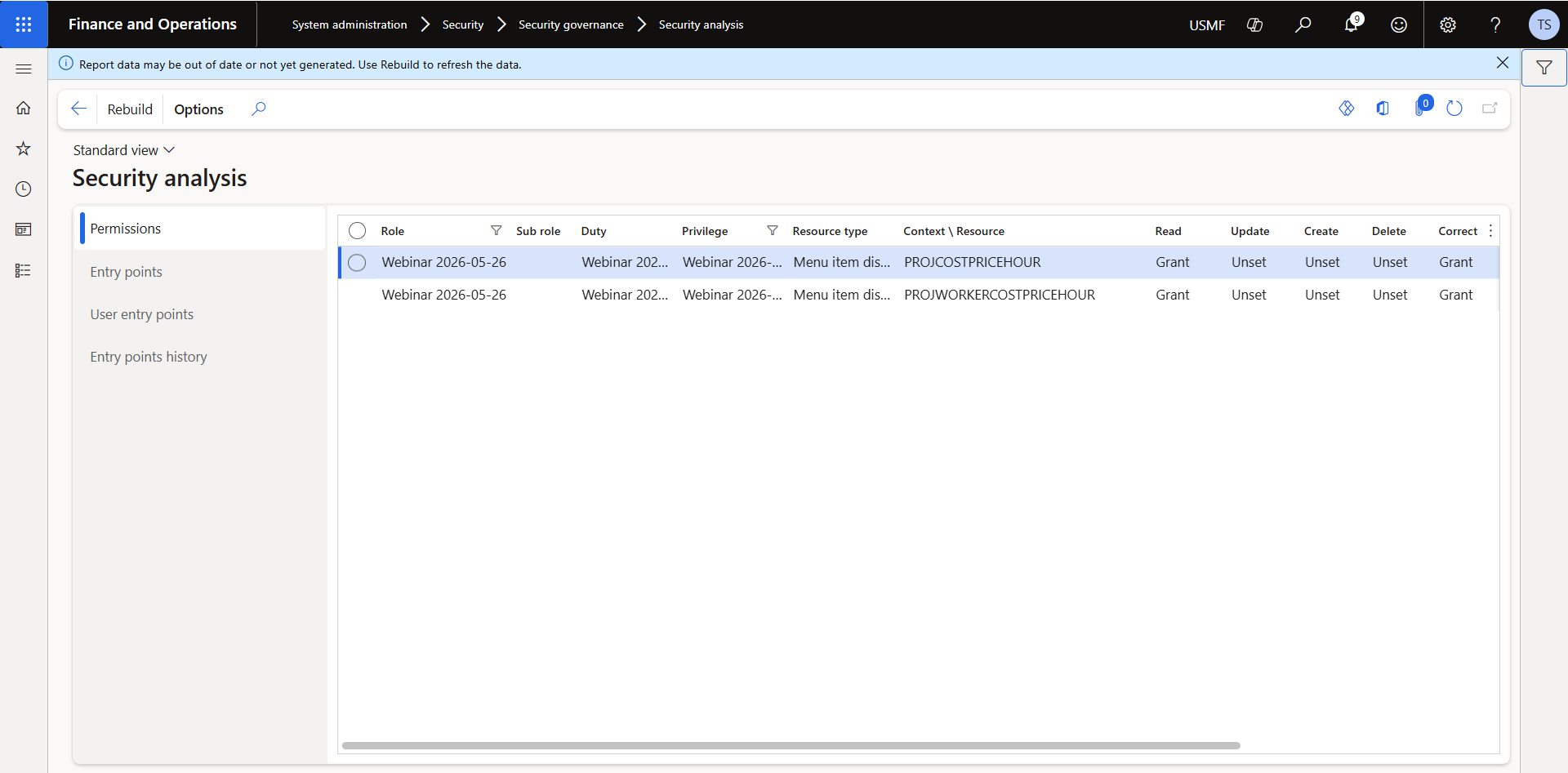This screenshot has height=773, width=1568.
Task: Open Copilot icon in top bar
Action: pos(1255,24)
